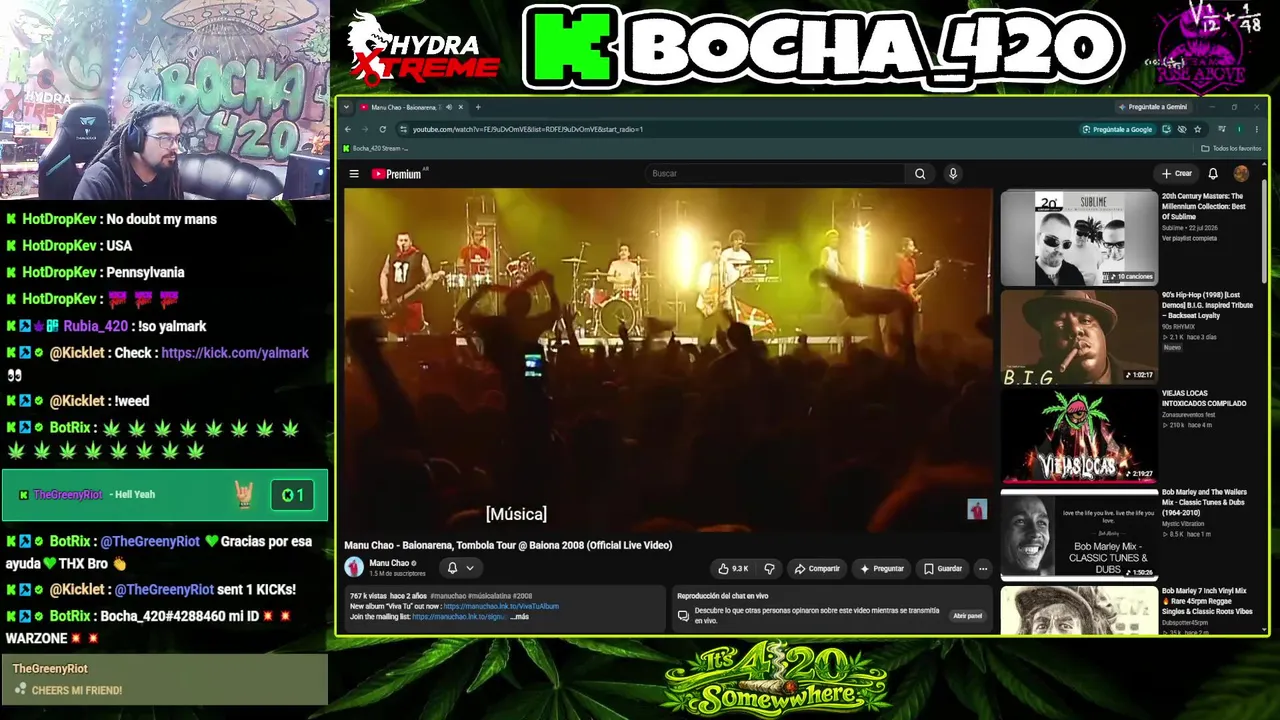Like the Manu Chao video
Screen dimensions: 1280x720
[733, 569]
